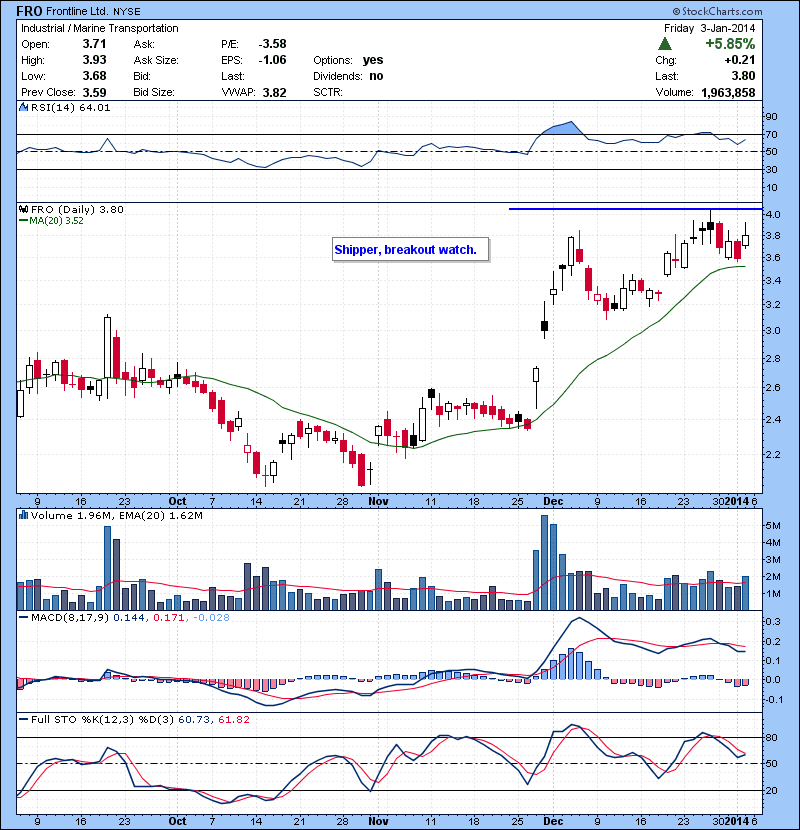Click the High value 3.93
The image size is (800, 830).
[94, 60]
